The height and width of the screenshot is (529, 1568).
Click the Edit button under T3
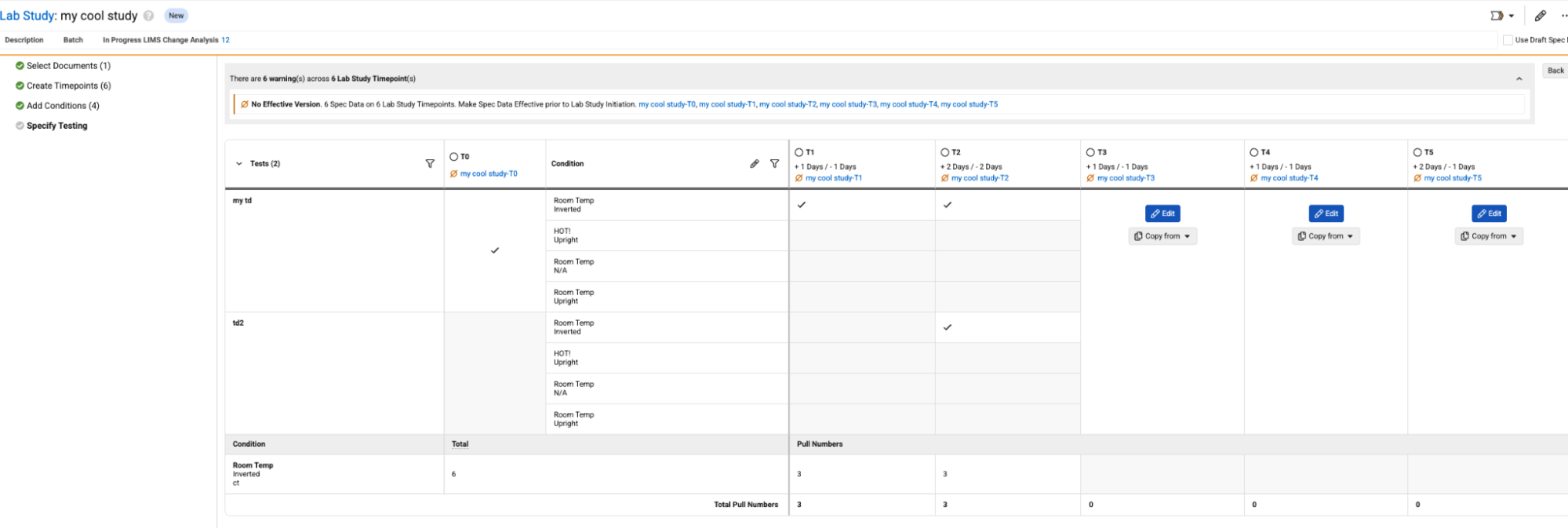coord(1162,213)
